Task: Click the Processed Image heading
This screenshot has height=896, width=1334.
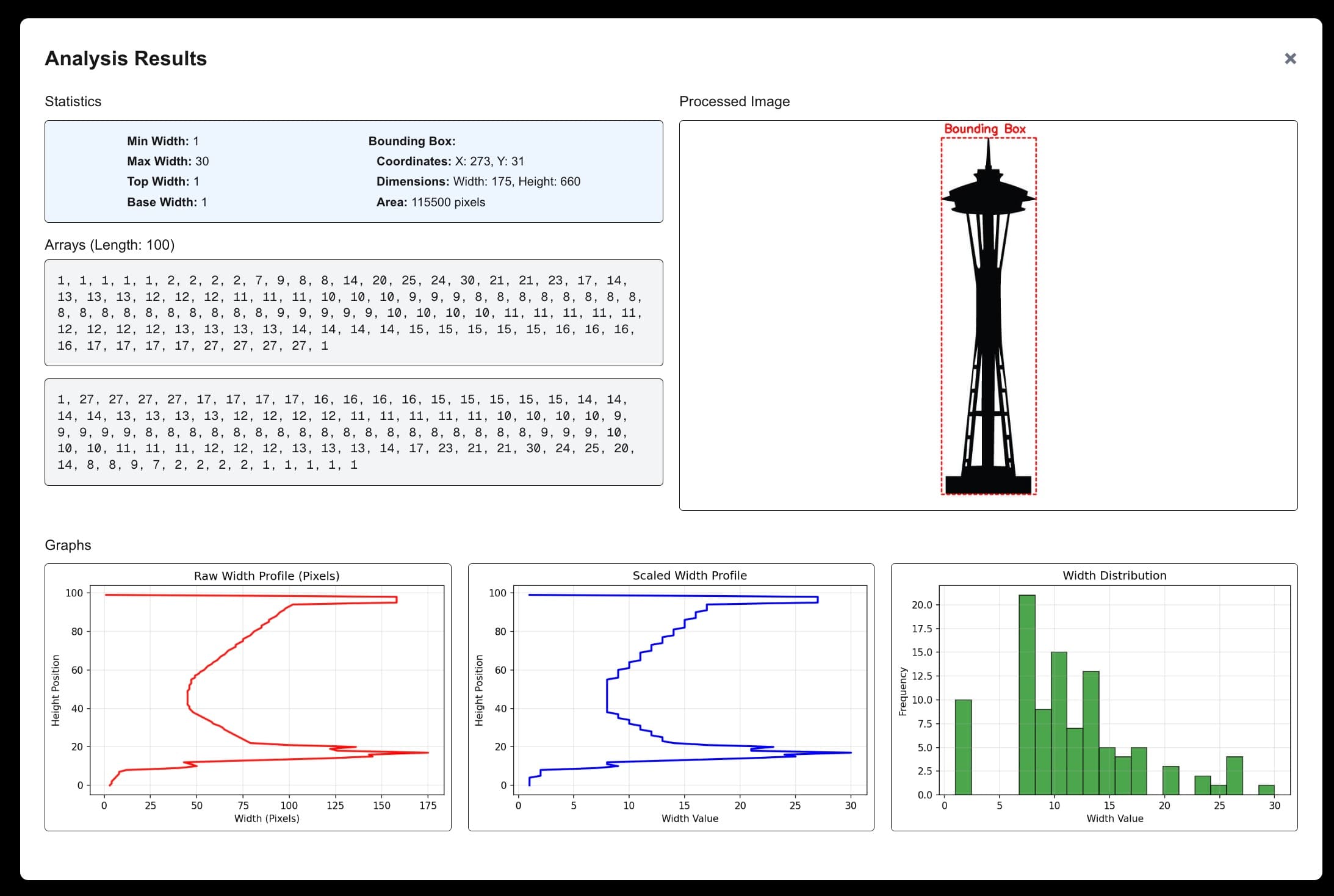Action: point(735,101)
